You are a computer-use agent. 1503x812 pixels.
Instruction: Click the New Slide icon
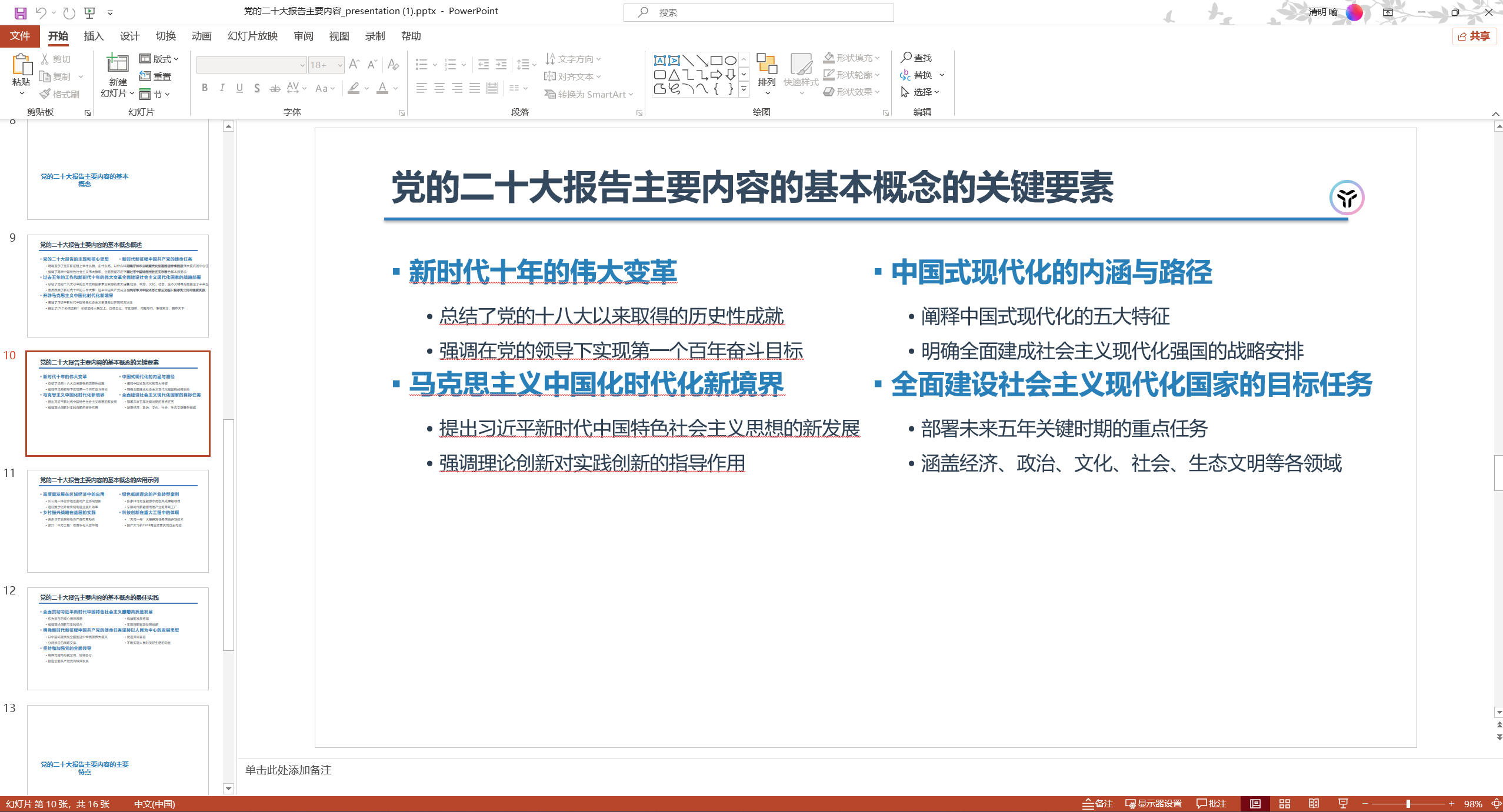click(x=117, y=64)
